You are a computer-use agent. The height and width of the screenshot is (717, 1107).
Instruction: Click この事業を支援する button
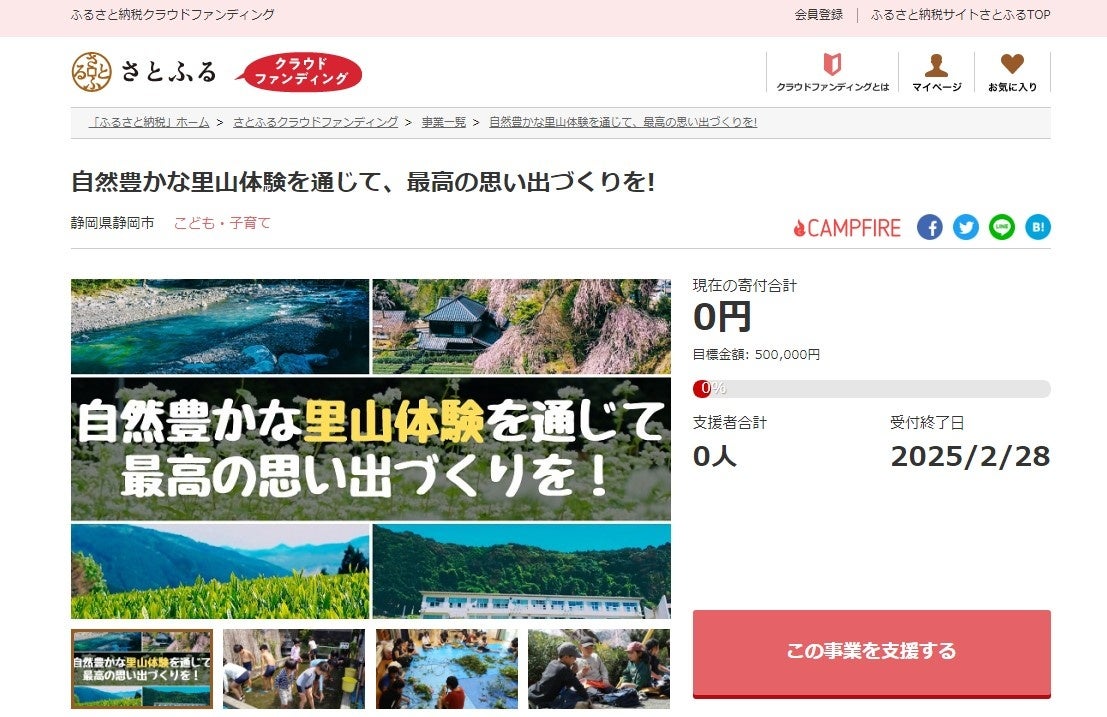(872, 653)
